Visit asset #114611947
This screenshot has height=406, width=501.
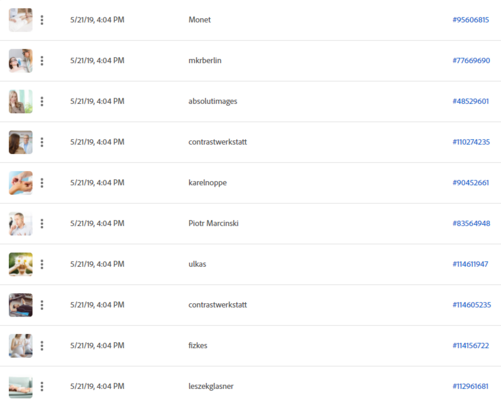click(470, 264)
